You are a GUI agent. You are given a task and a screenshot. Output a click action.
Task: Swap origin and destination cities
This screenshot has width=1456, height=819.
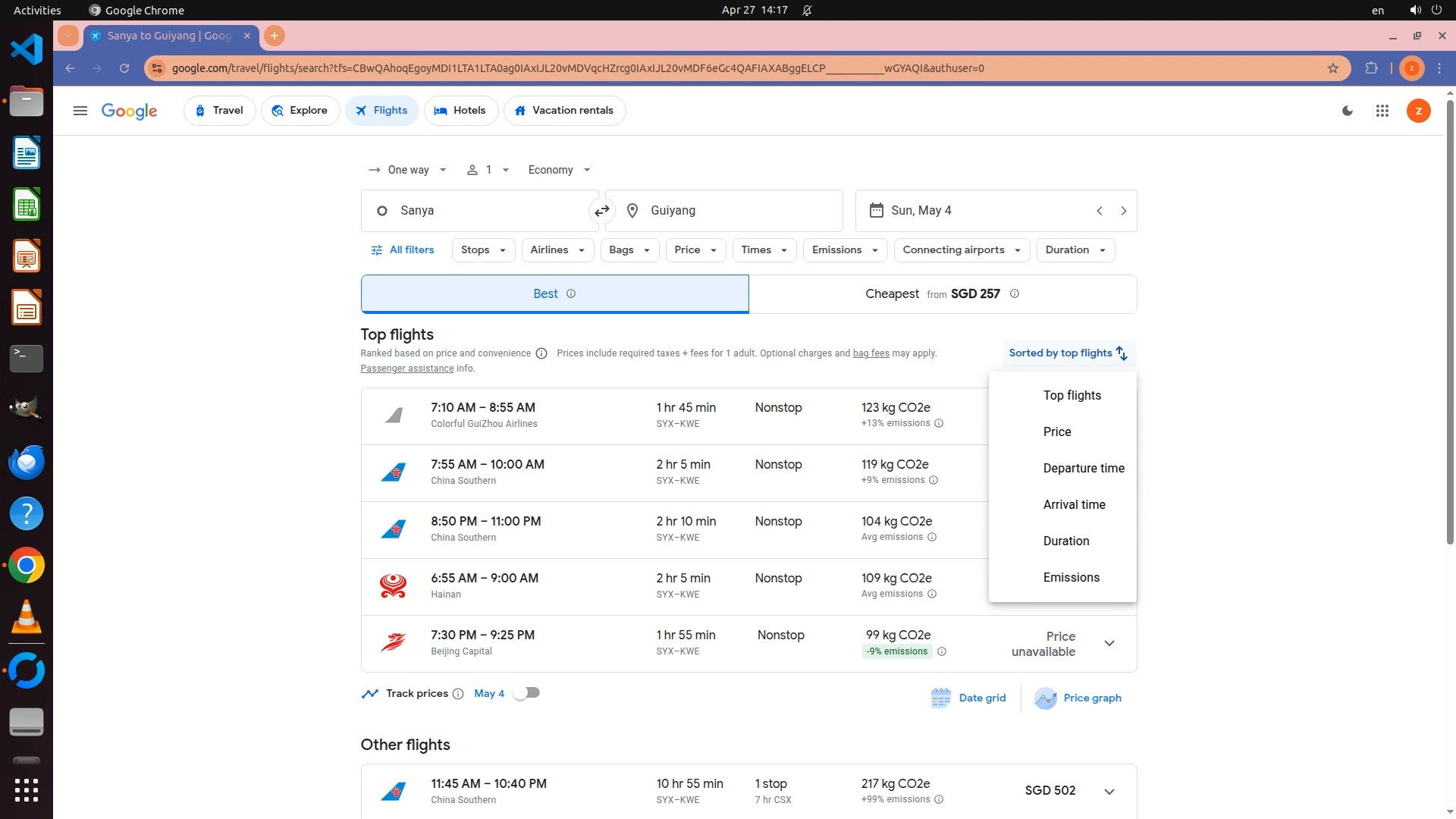point(602,211)
